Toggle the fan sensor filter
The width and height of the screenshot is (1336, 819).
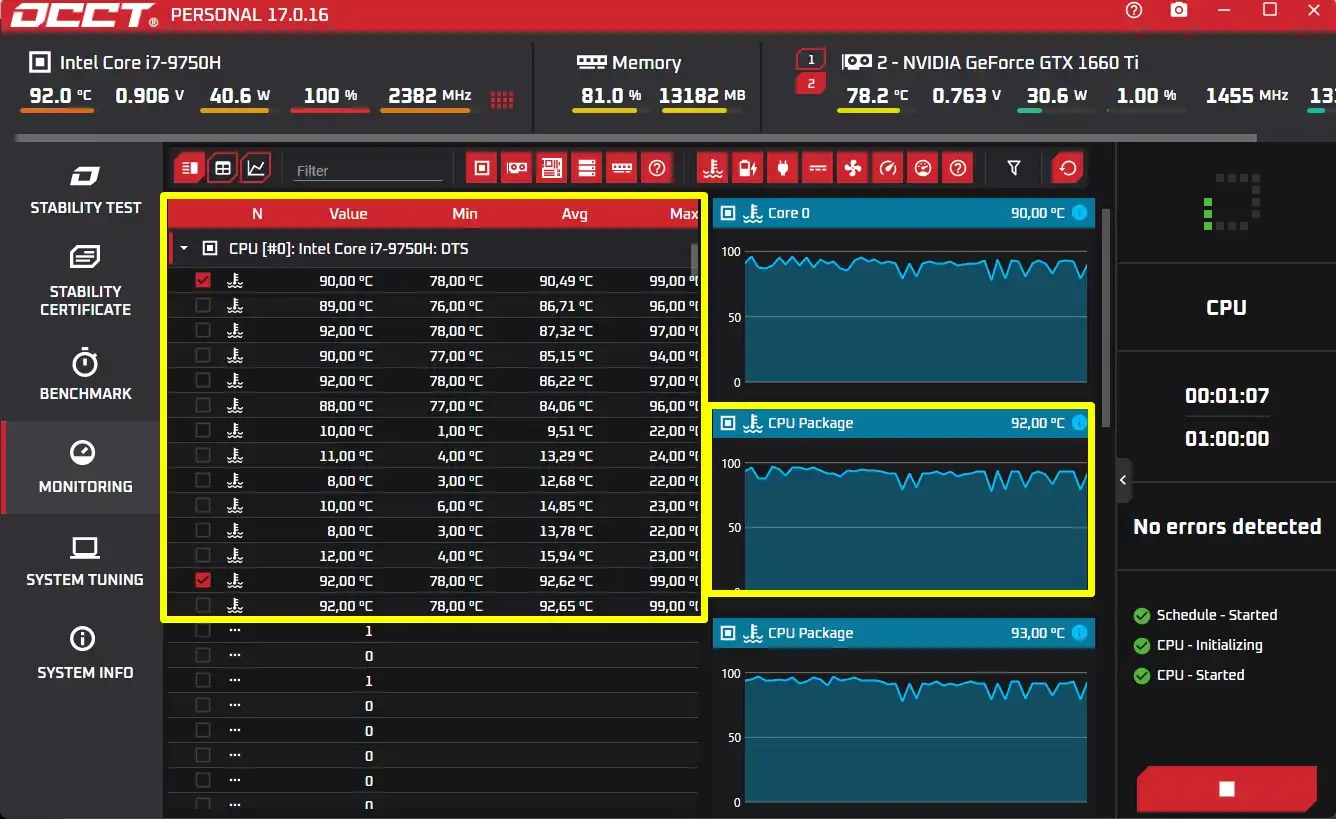pos(853,168)
